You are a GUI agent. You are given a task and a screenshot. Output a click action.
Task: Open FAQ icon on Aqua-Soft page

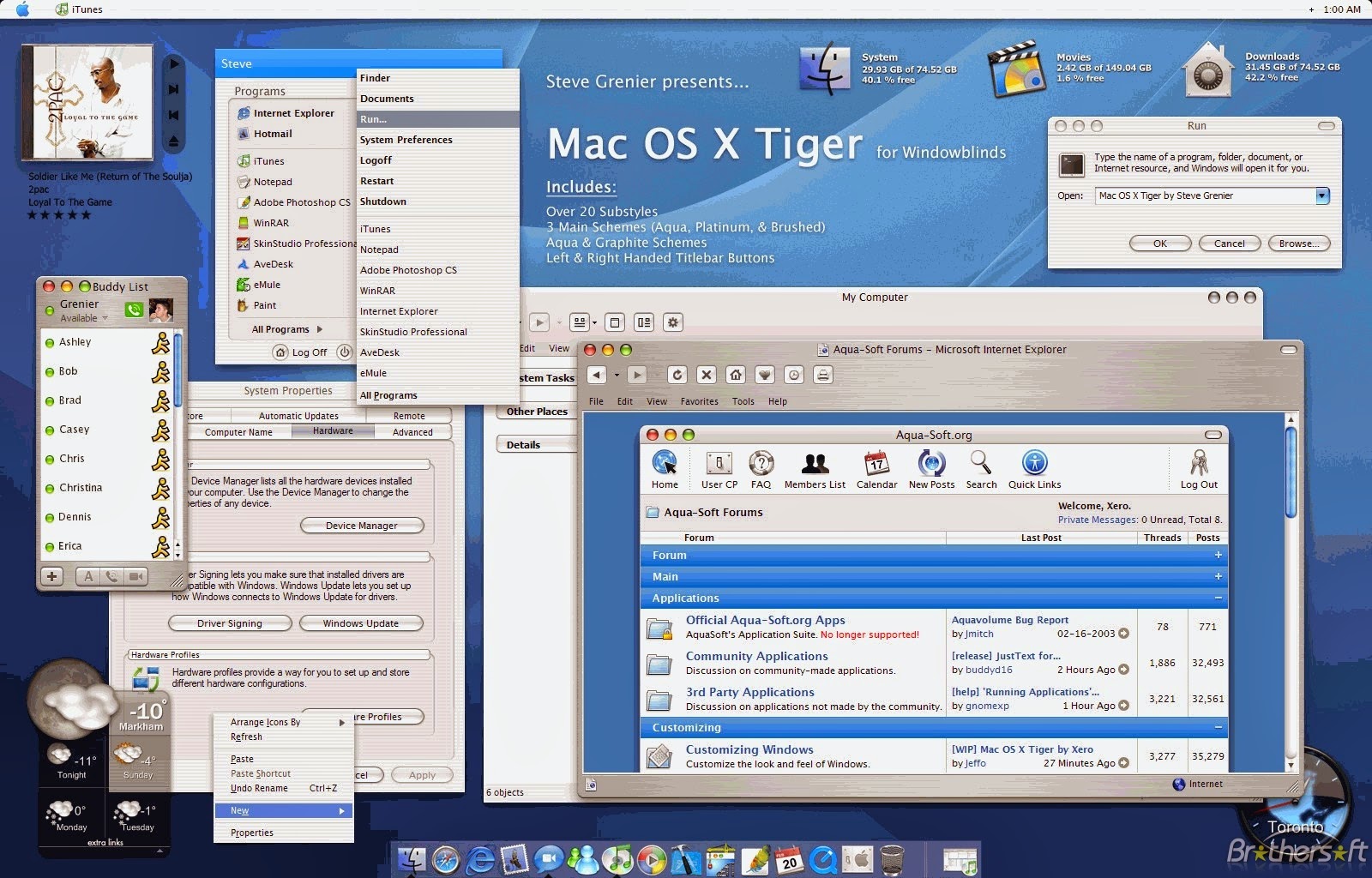761,464
